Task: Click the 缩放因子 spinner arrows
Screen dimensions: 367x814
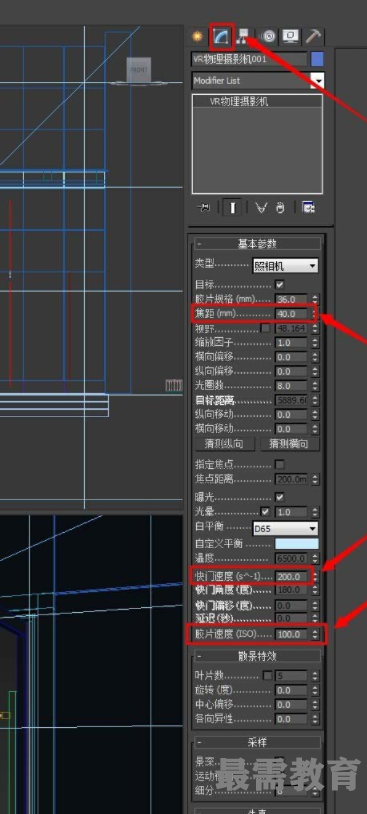Action: pos(315,343)
